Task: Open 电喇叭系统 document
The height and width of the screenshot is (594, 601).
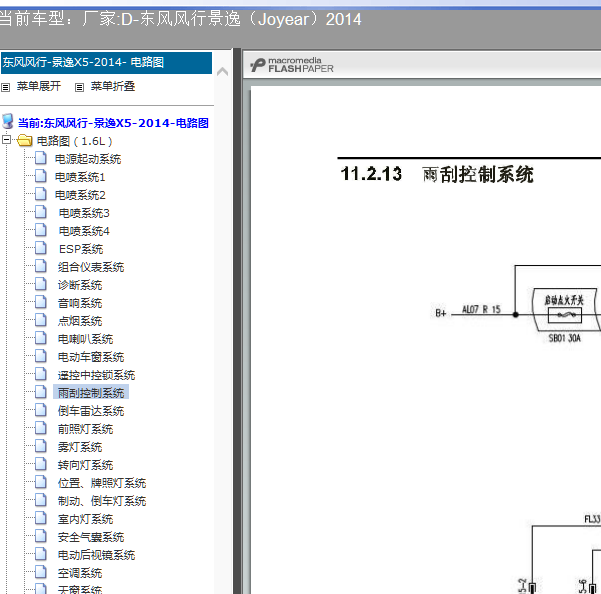Action: click(85, 339)
